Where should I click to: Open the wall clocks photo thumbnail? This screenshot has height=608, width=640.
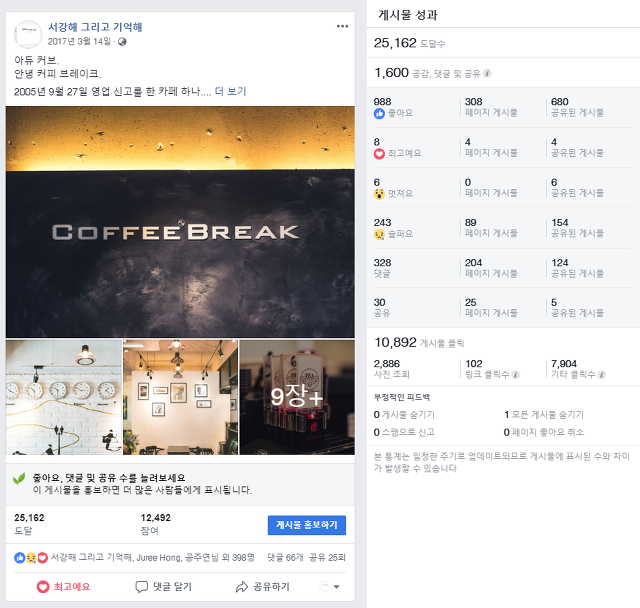(64, 397)
